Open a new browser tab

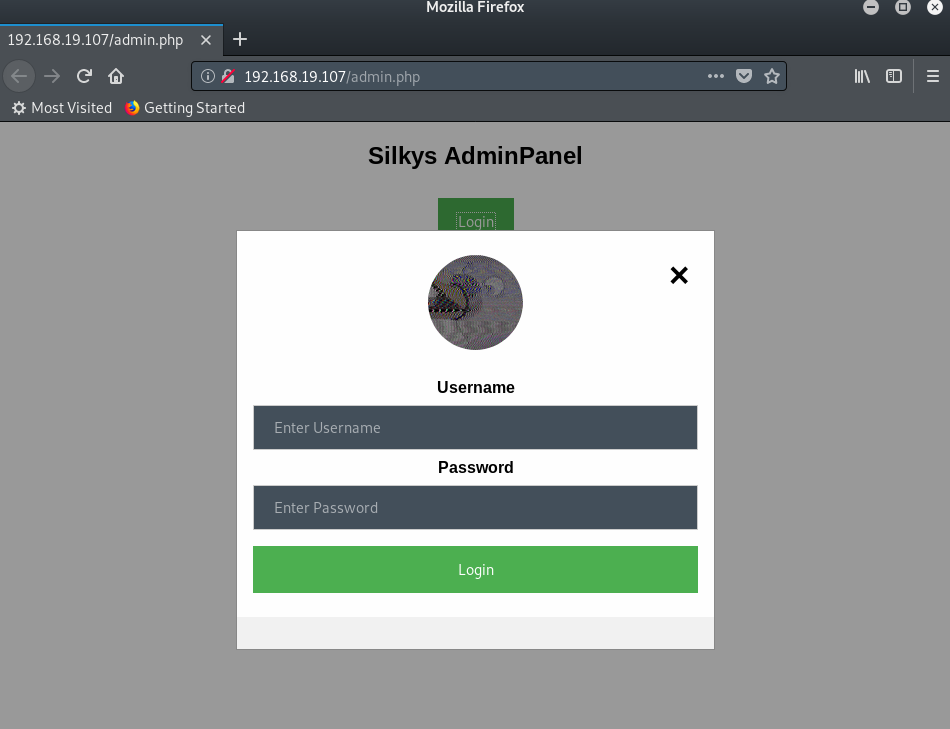pos(240,40)
